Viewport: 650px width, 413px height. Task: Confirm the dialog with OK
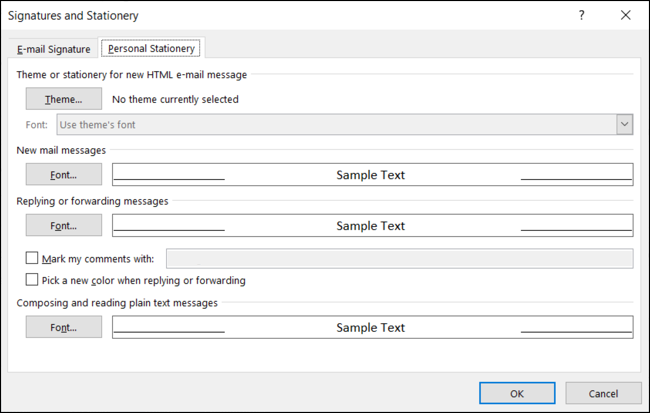point(517,393)
